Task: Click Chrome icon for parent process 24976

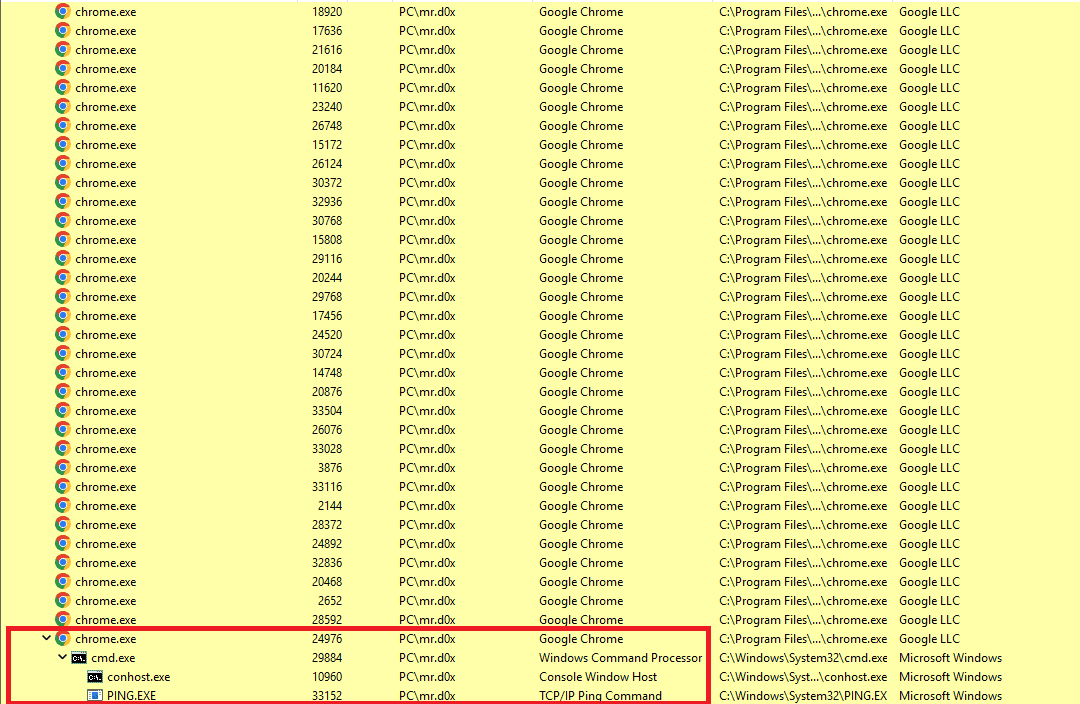Action: point(63,639)
